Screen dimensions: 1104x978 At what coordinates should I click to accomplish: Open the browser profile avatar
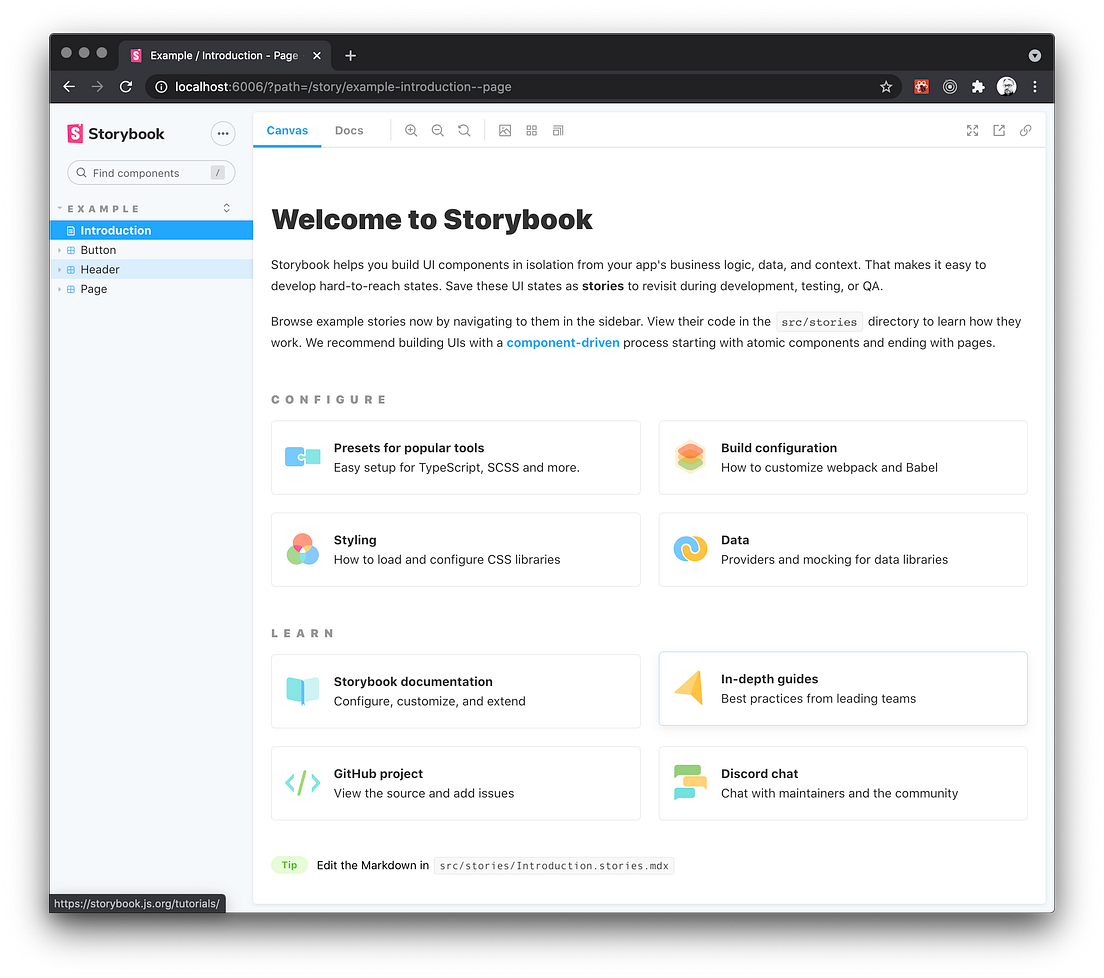click(1007, 87)
